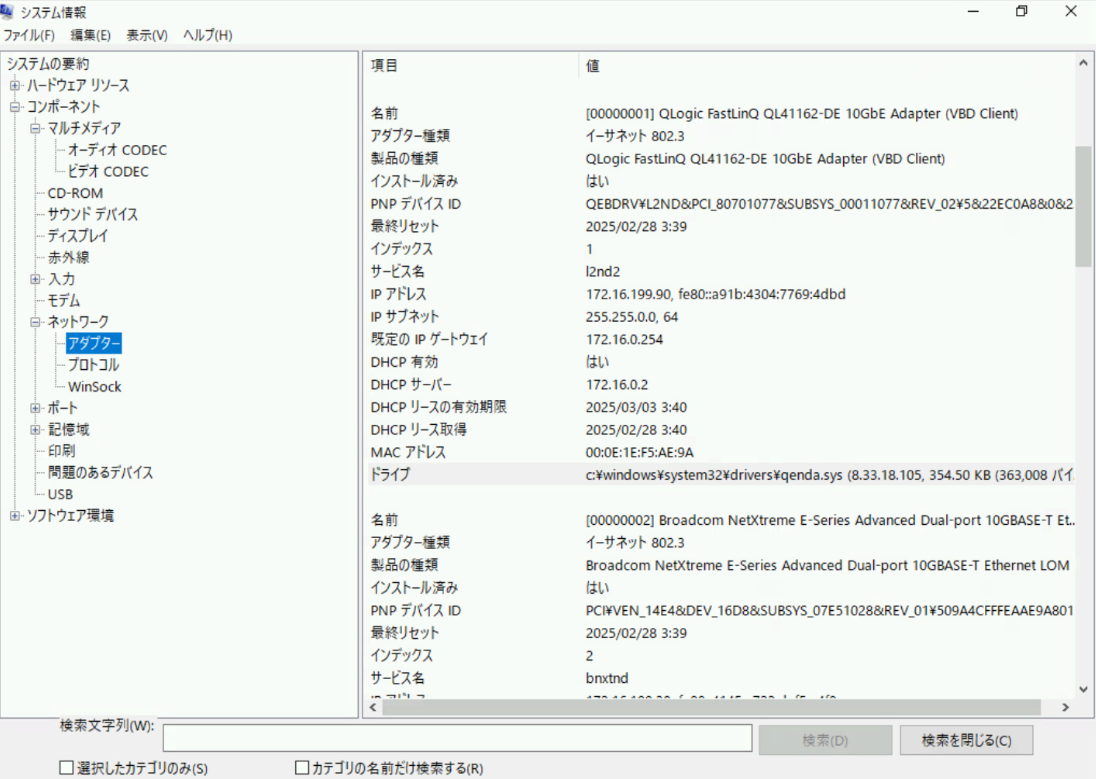Viewport: 1096px width, 779px height.
Task: Select サウンド デバイス tree item
Action: (x=93, y=215)
